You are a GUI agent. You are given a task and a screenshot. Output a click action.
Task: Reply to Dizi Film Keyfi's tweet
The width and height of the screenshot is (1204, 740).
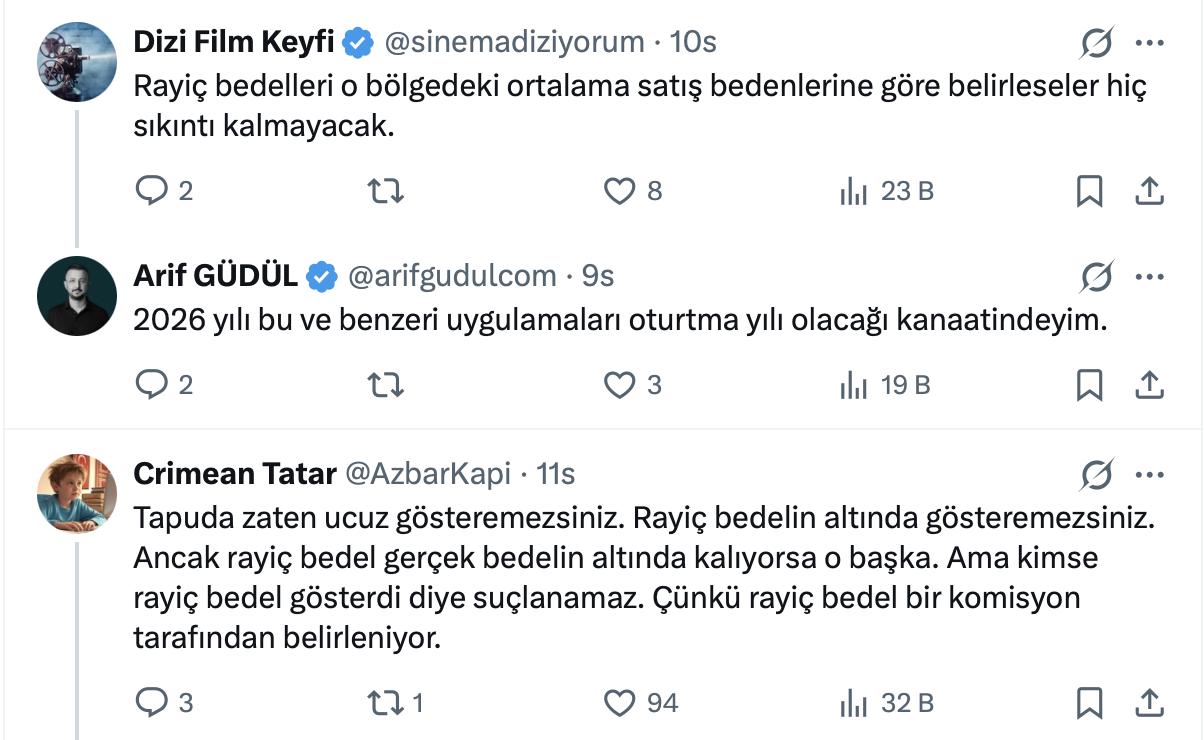(150, 190)
